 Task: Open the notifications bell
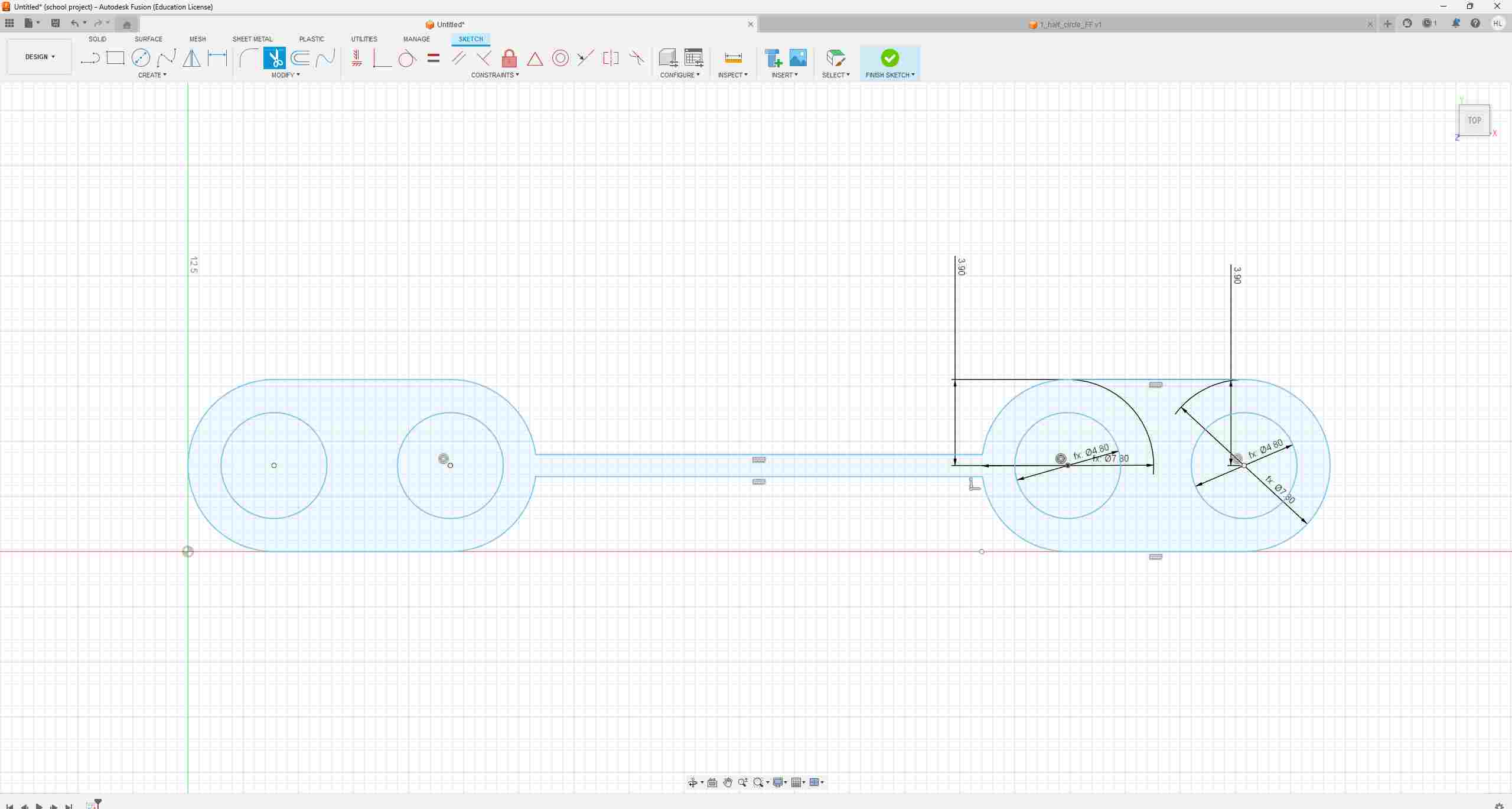pos(1456,24)
